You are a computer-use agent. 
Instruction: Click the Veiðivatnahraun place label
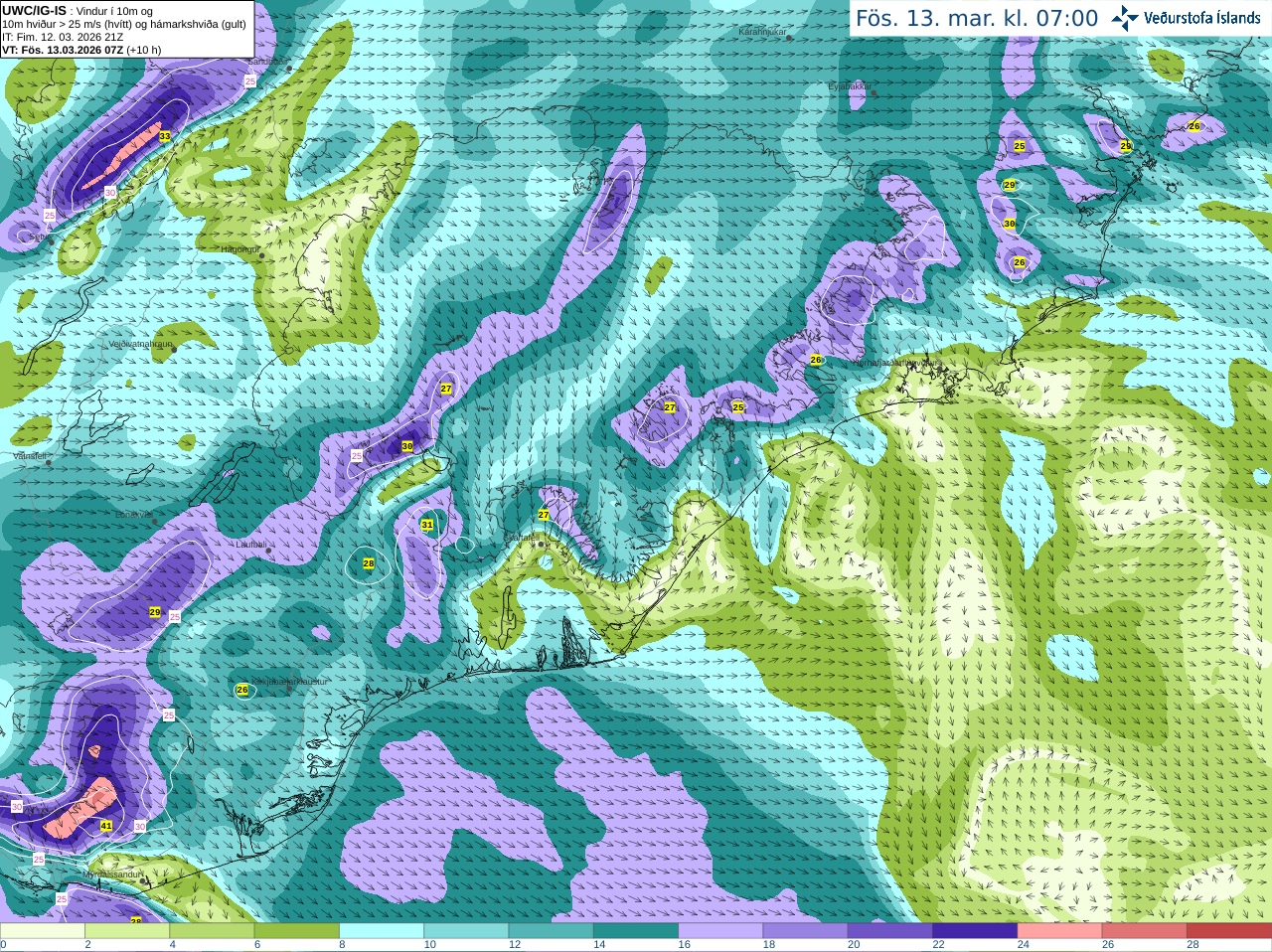click(x=140, y=344)
